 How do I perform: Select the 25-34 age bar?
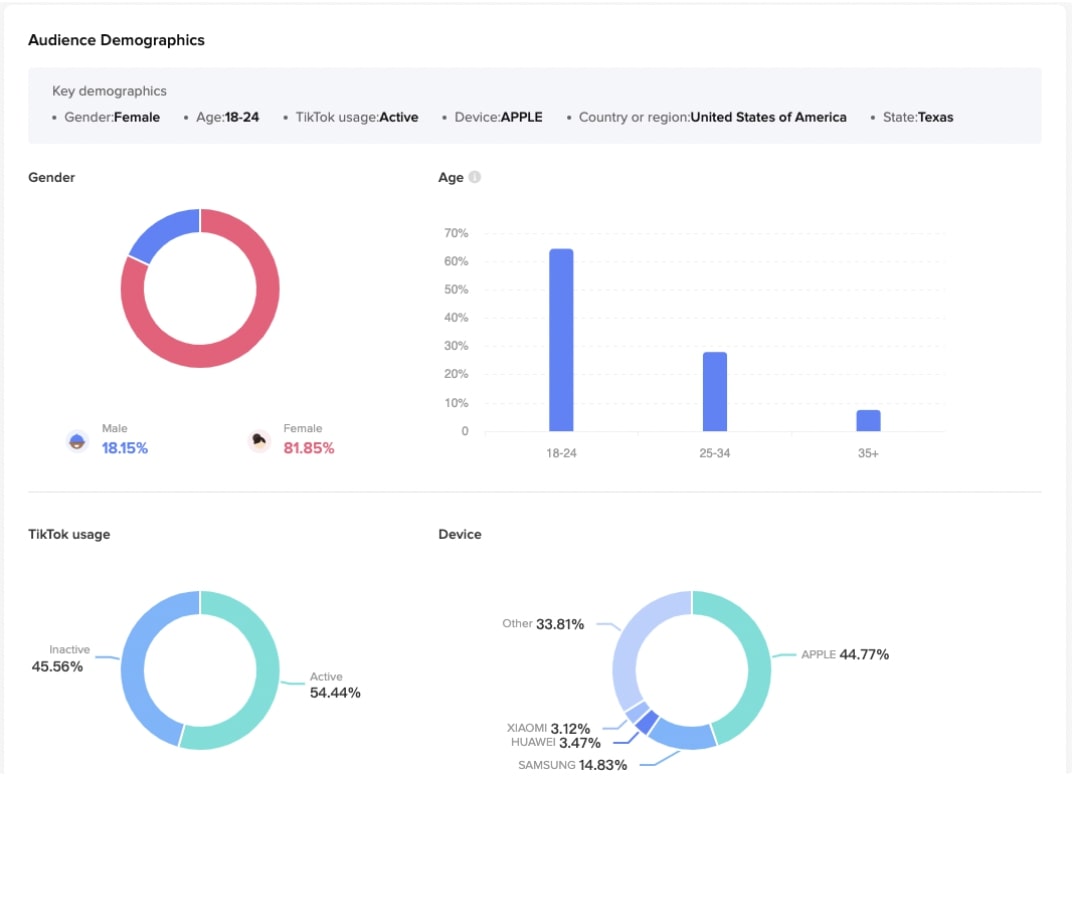(x=714, y=391)
